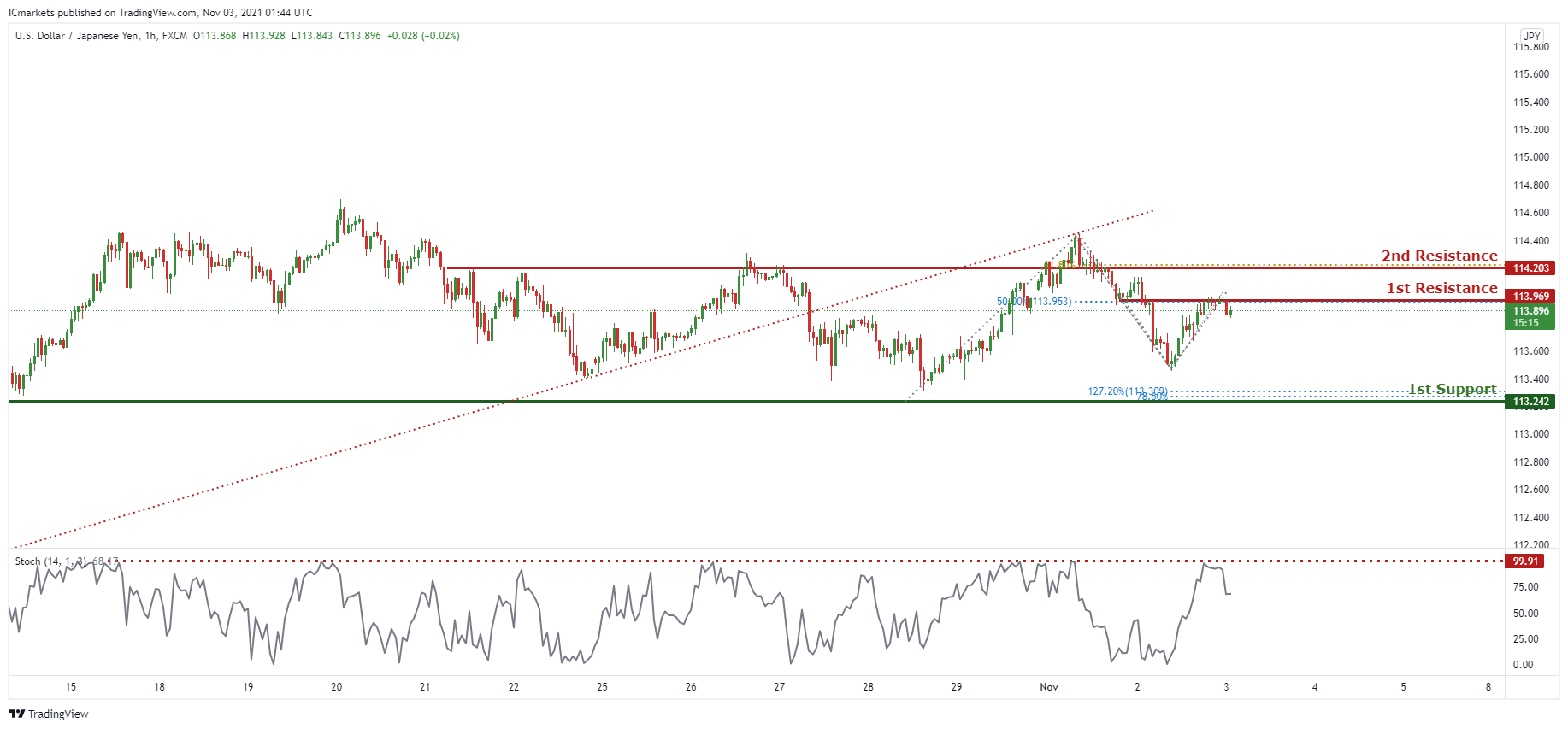The image size is (1568, 729).
Task: Click the 113.000 price axis label
Action: tap(1531, 434)
